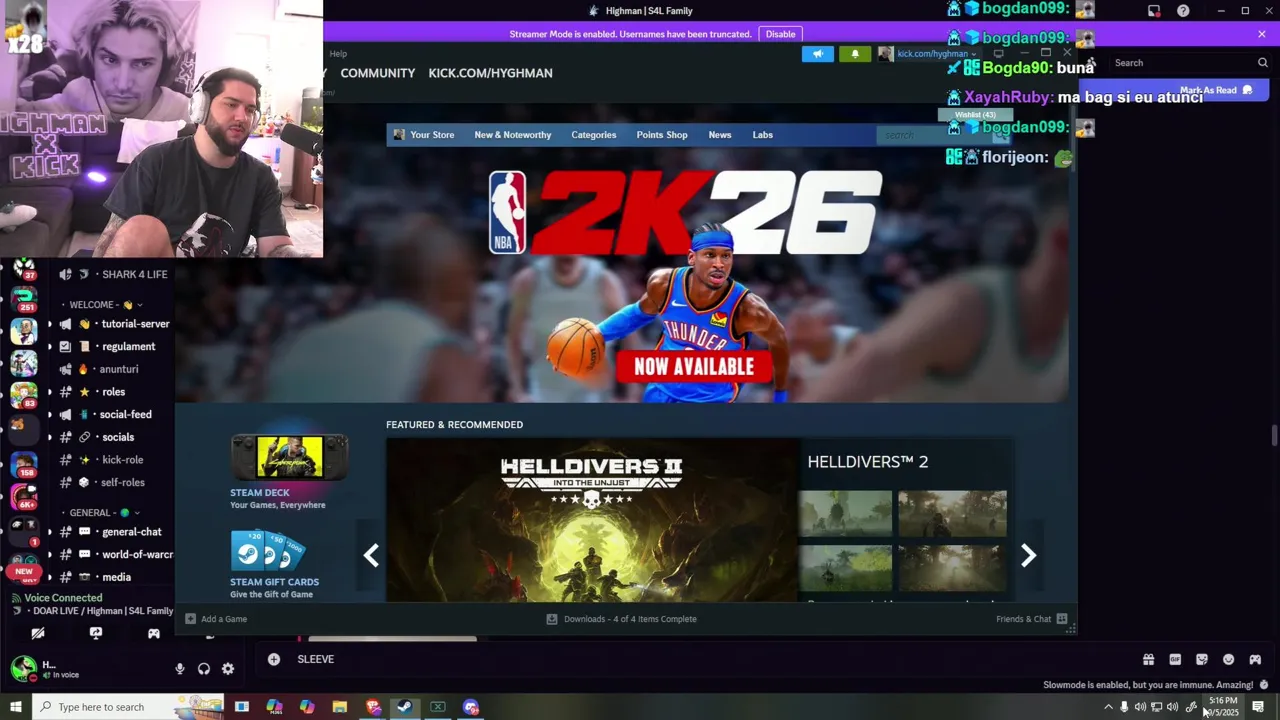Open Steam Downloads status
The image size is (1280, 720).
click(x=621, y=619)
